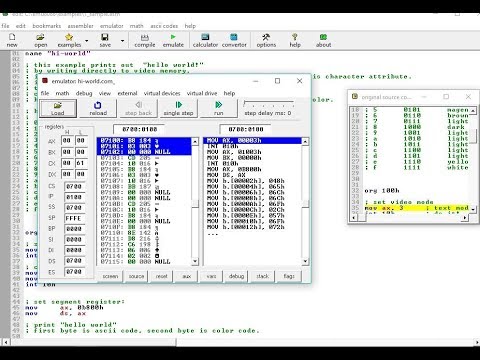
Task: Close the original source code window
Action: (468, 97)
